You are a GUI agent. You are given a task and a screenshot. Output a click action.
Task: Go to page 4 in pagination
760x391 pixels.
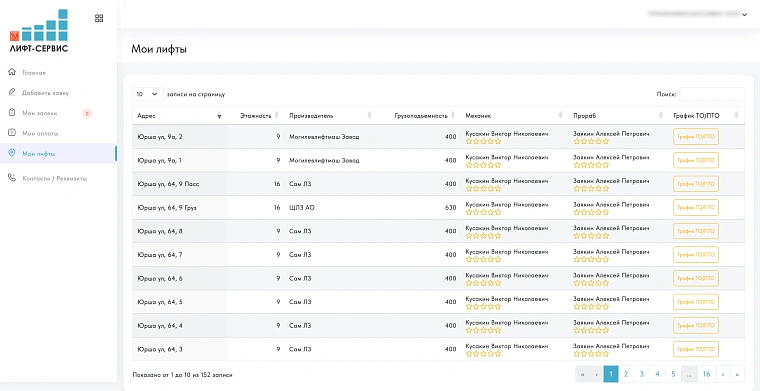point(657,374)
